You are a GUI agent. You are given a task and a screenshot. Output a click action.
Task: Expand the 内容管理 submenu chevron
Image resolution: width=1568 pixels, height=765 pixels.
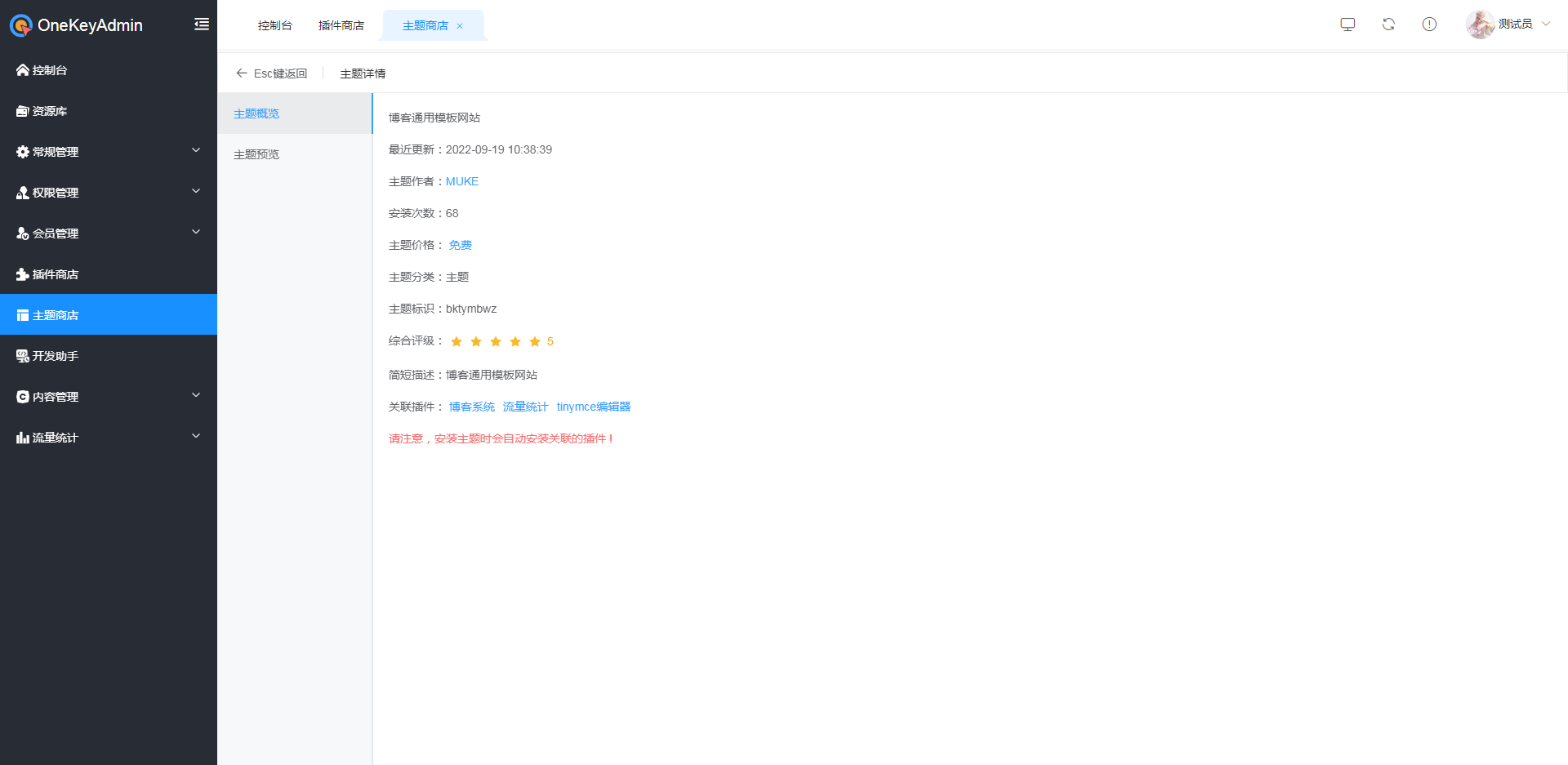(196, 395)
